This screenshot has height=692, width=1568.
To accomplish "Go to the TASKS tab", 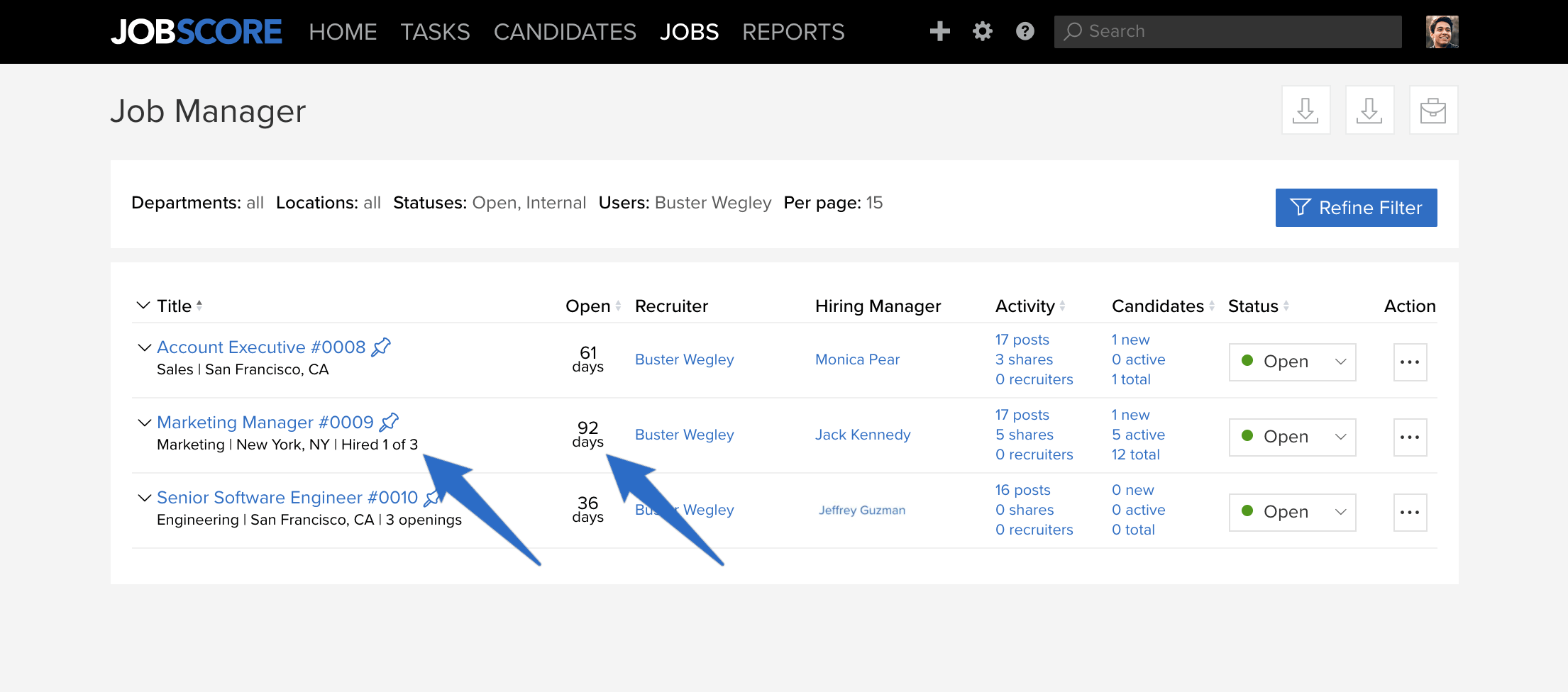I will pyautogui.click(x=435, y=32).
